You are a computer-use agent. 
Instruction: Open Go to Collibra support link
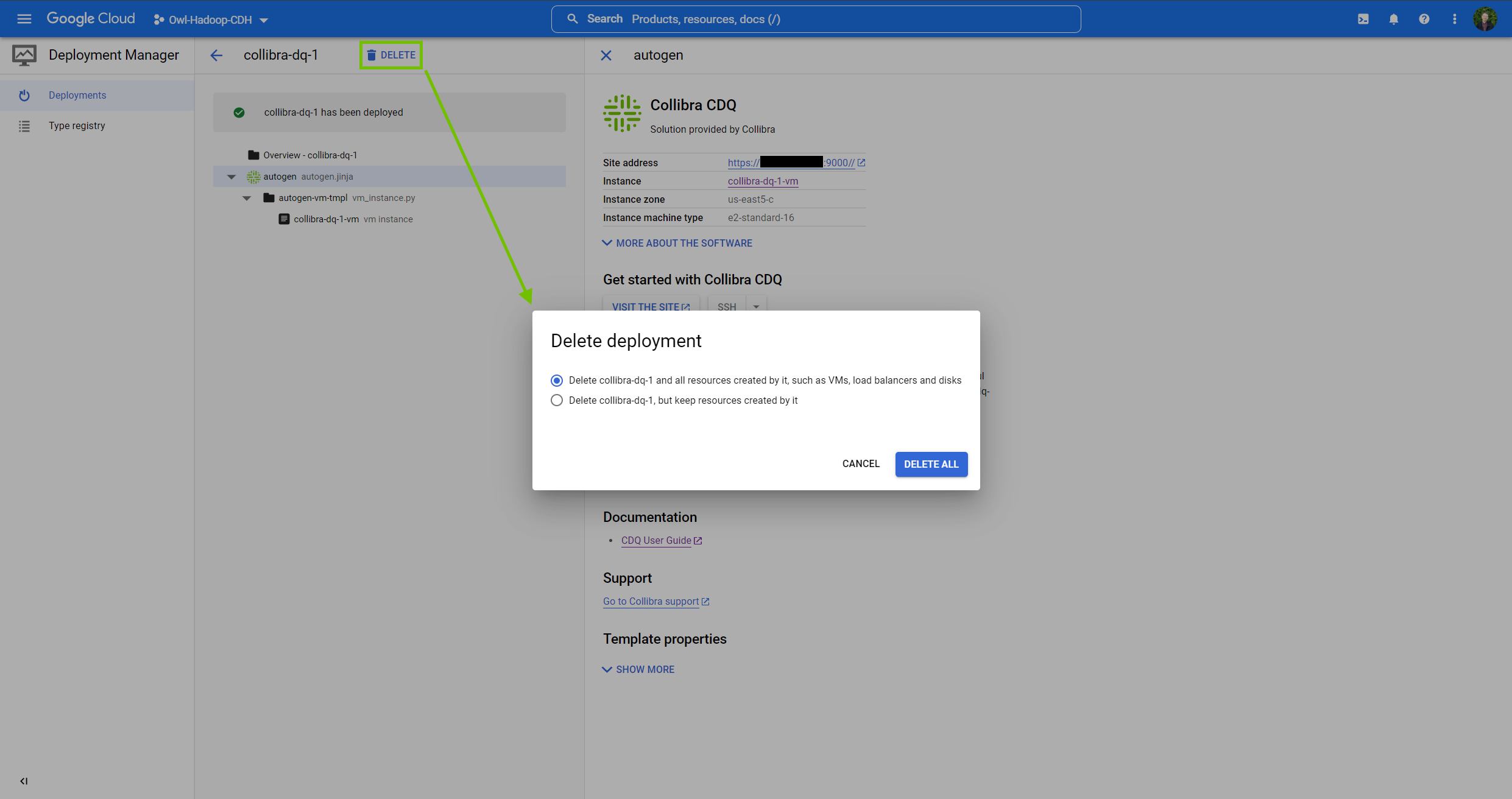click(x=656, y=602)
